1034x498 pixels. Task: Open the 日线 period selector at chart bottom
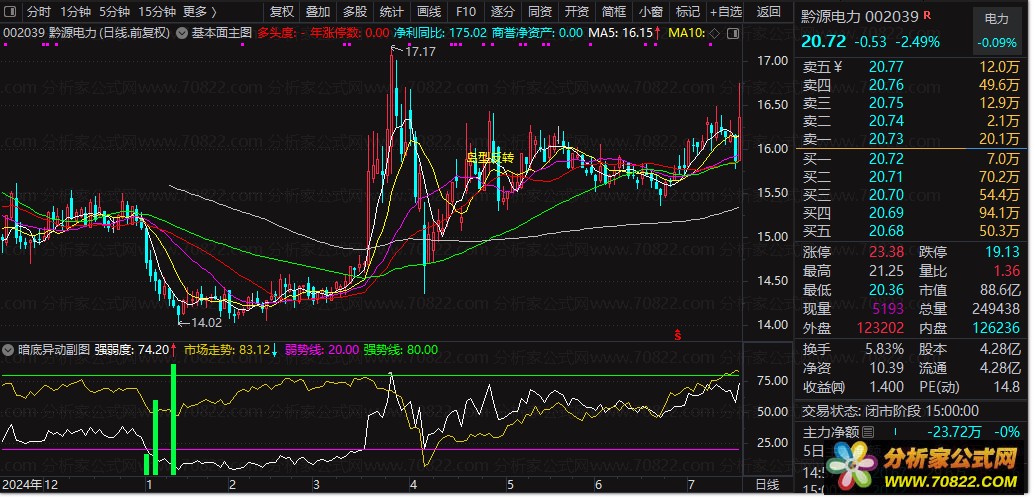point(767,485)
